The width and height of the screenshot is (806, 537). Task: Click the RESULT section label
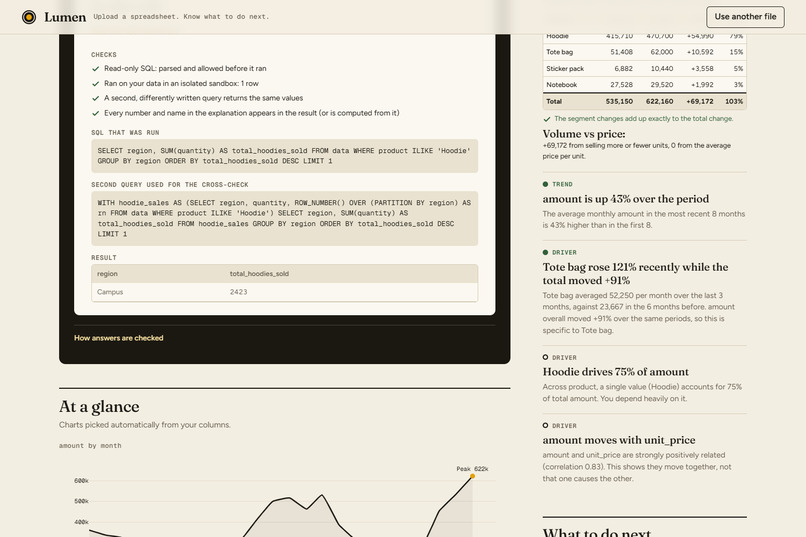coord(104,257)
